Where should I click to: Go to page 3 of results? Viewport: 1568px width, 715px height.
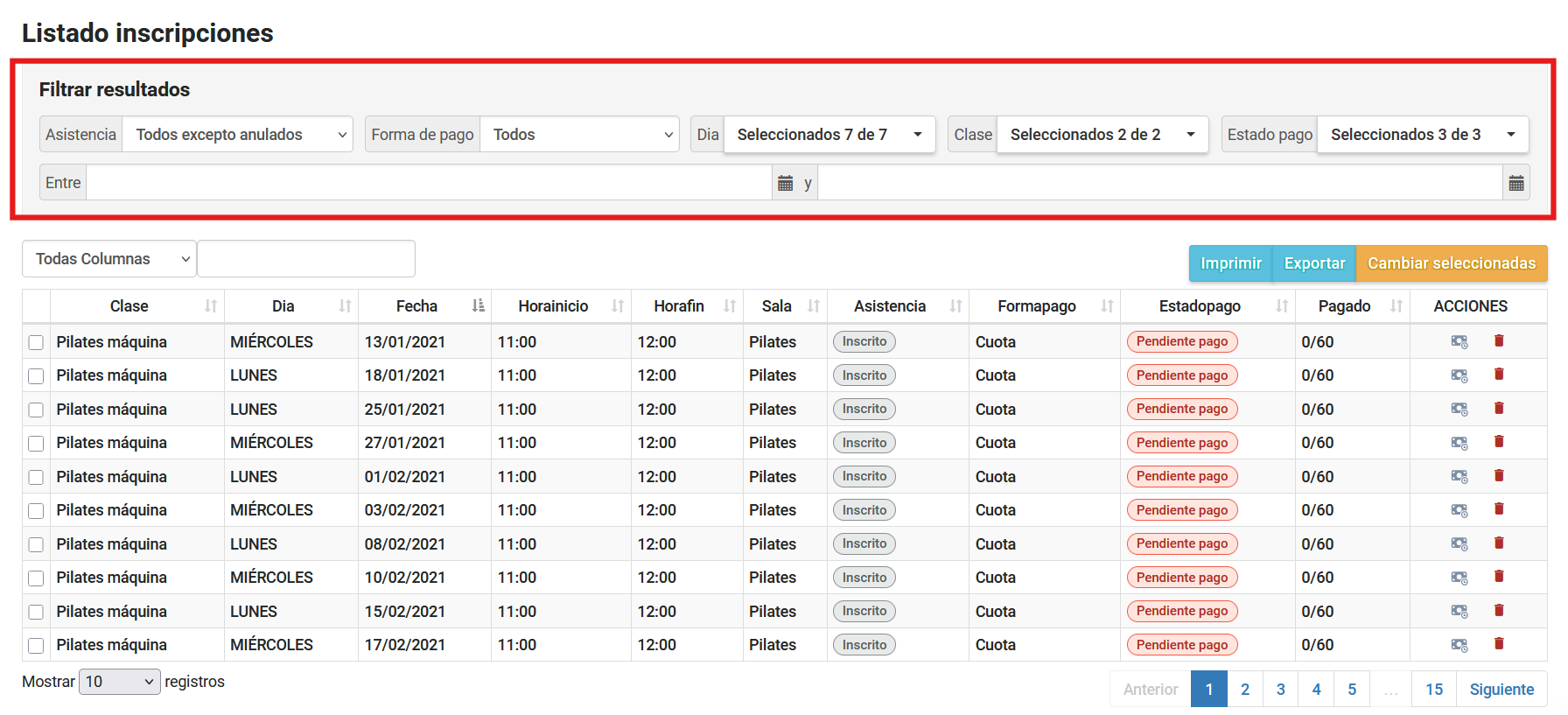point(1280,690)
